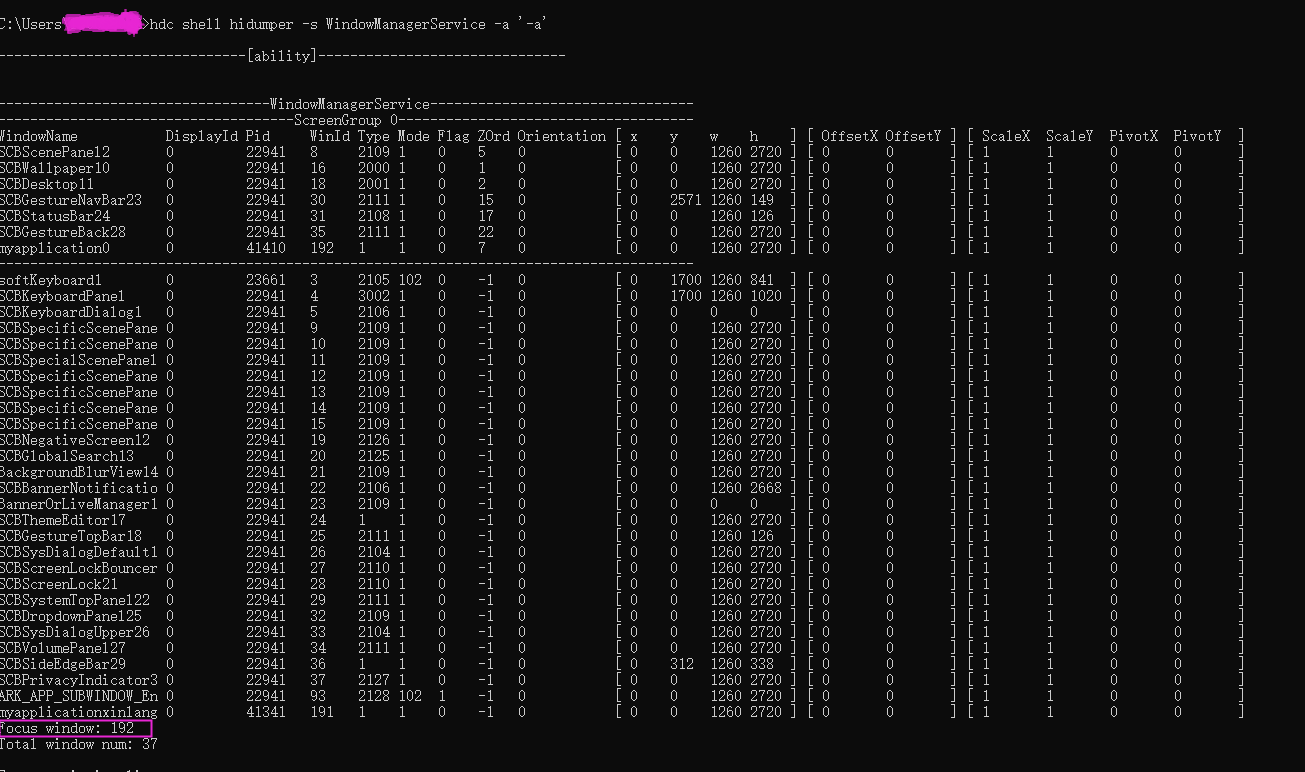Click the SCBBannerNotificatio window name
1305x772 pixels.
pos(79,488)
